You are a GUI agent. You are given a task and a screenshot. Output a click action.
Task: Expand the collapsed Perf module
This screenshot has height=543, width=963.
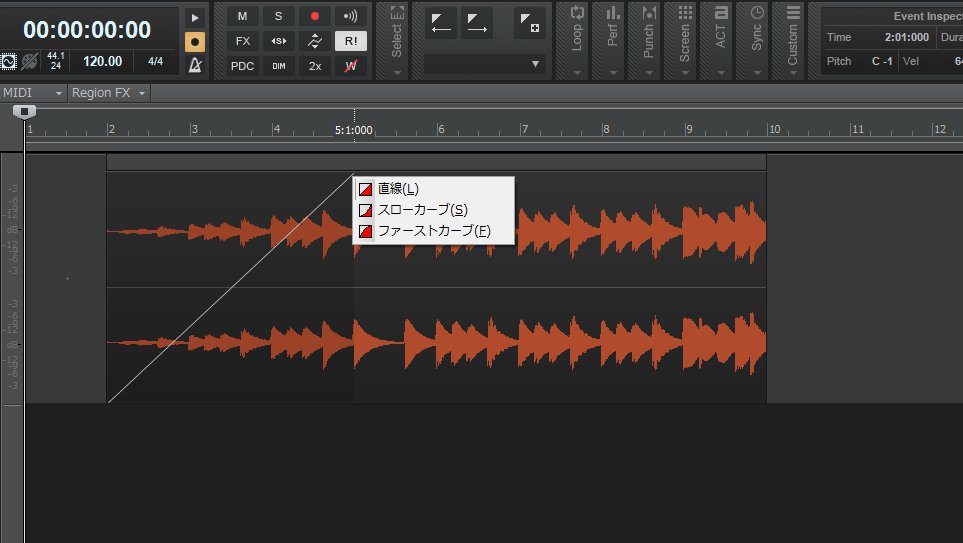pos(612,41)
